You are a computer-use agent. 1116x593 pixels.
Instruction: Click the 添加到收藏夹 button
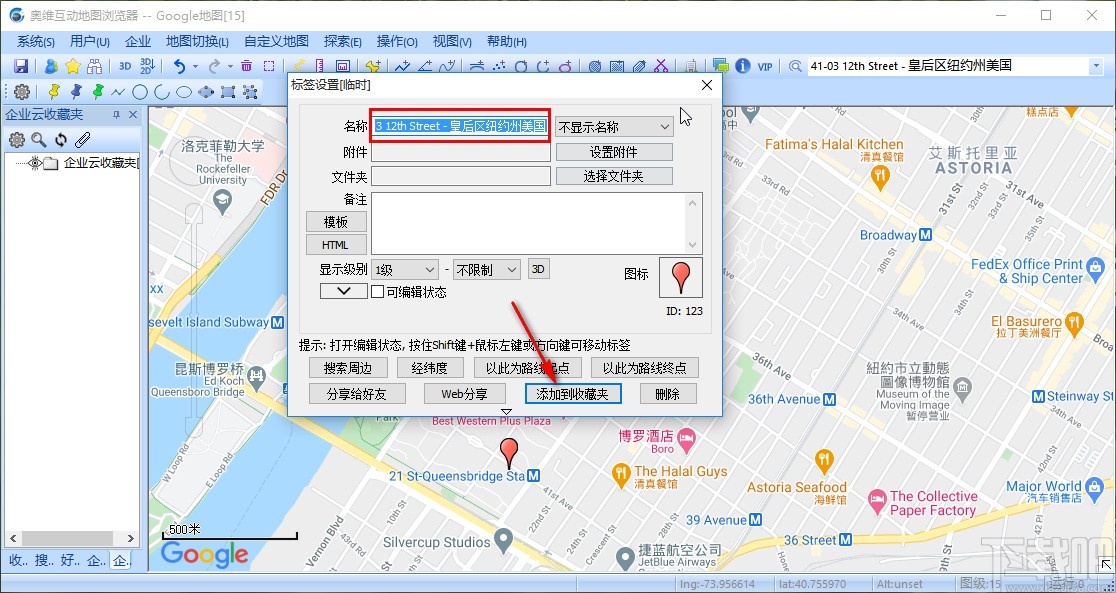(x=572, y=393)
